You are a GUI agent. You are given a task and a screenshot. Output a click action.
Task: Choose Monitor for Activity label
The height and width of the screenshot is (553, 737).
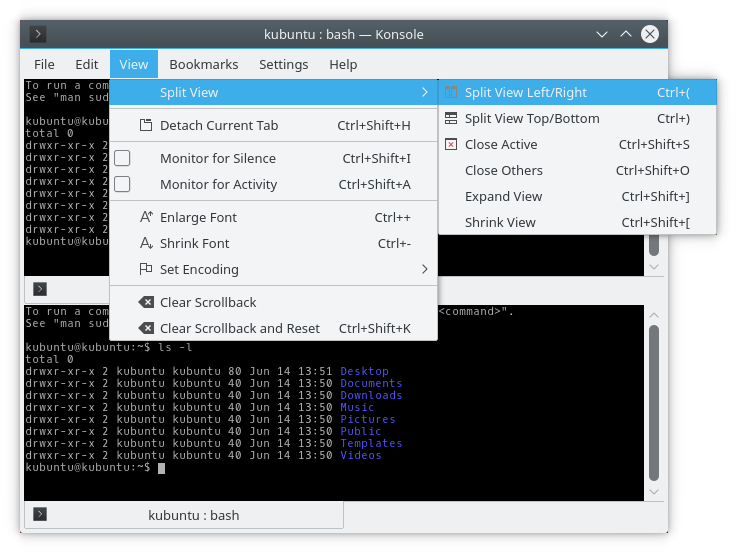[219, 184]
